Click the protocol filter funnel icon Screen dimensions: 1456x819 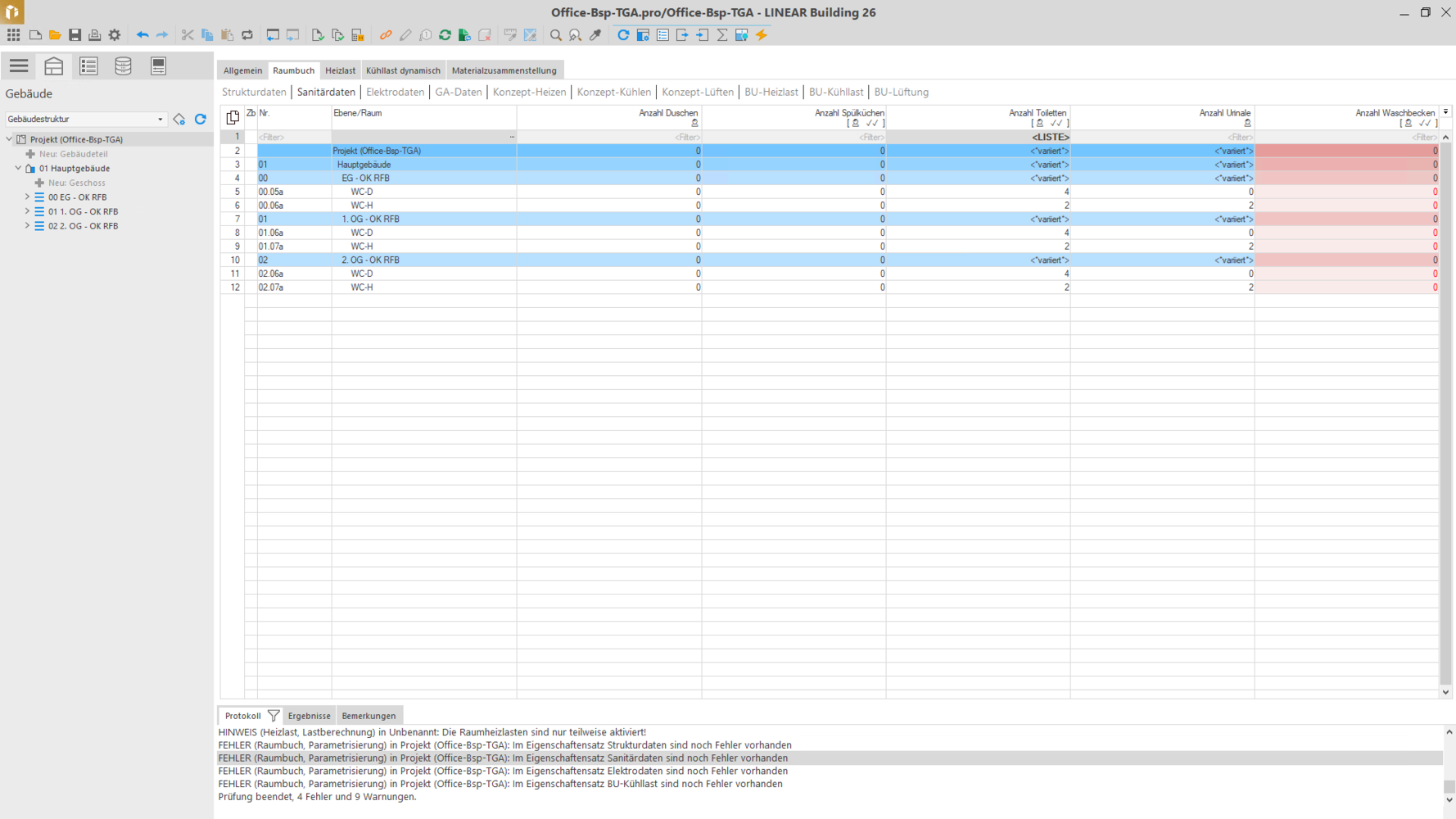(274, 716)
